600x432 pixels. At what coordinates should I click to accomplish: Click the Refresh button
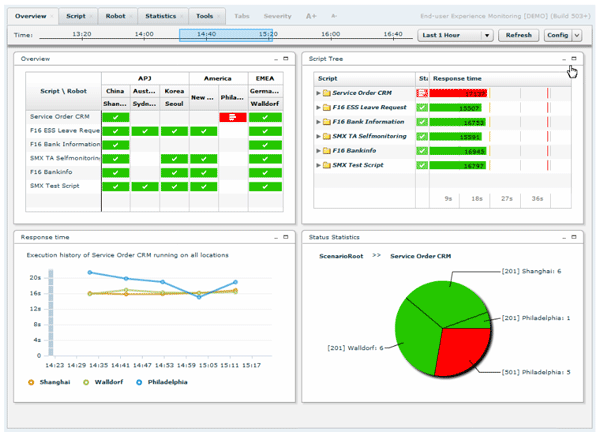[518, 35]
